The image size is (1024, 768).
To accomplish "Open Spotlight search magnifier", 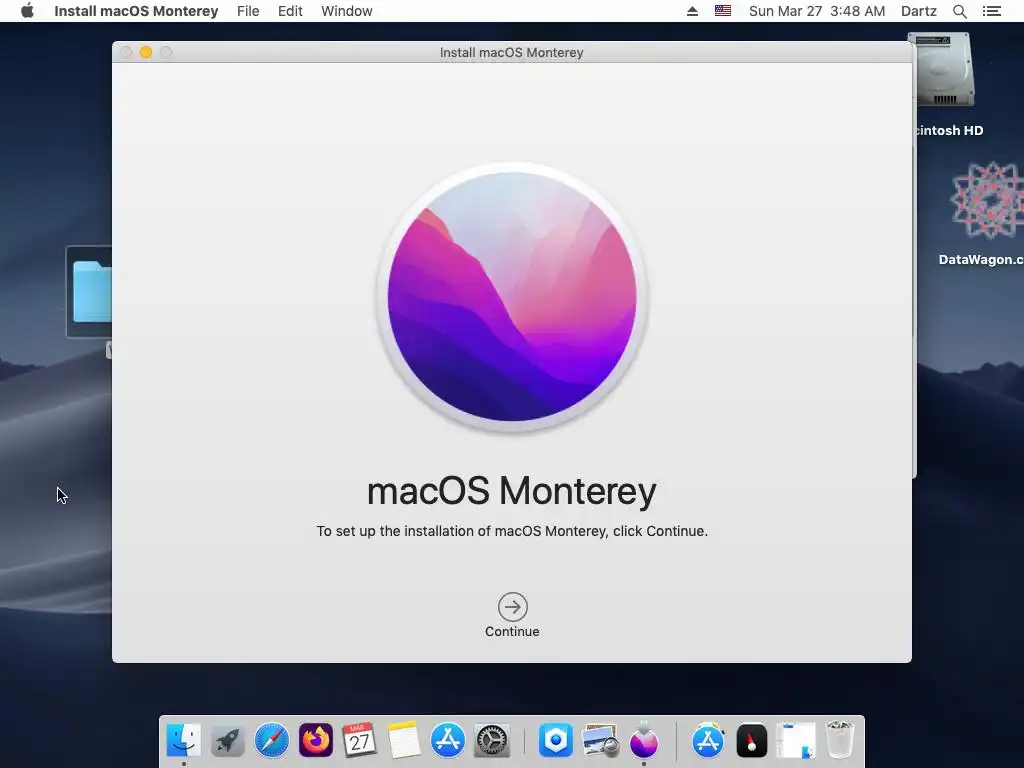I will point(960,11).
